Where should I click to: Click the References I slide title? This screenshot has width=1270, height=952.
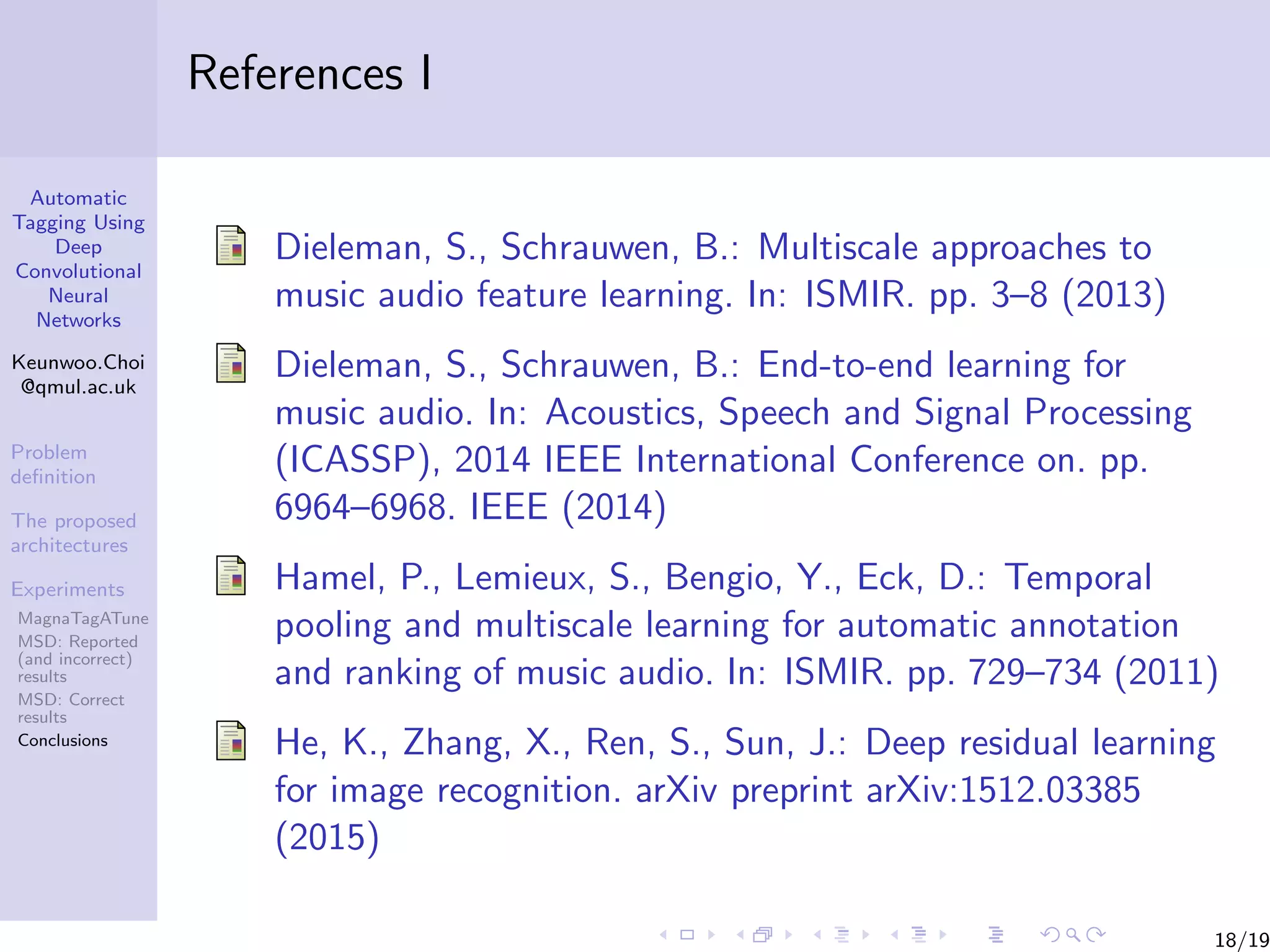point(309,73)
